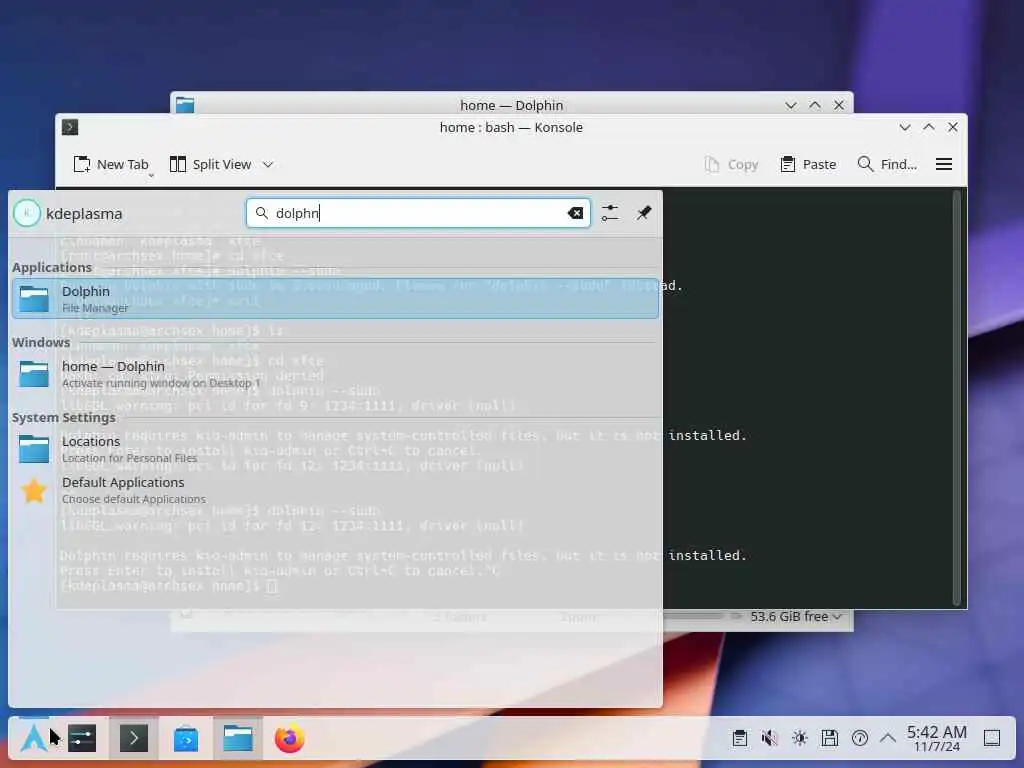Screen dimensions: 1024x768
Task: Open the brightness tray icon
Action: click(800, 739)
